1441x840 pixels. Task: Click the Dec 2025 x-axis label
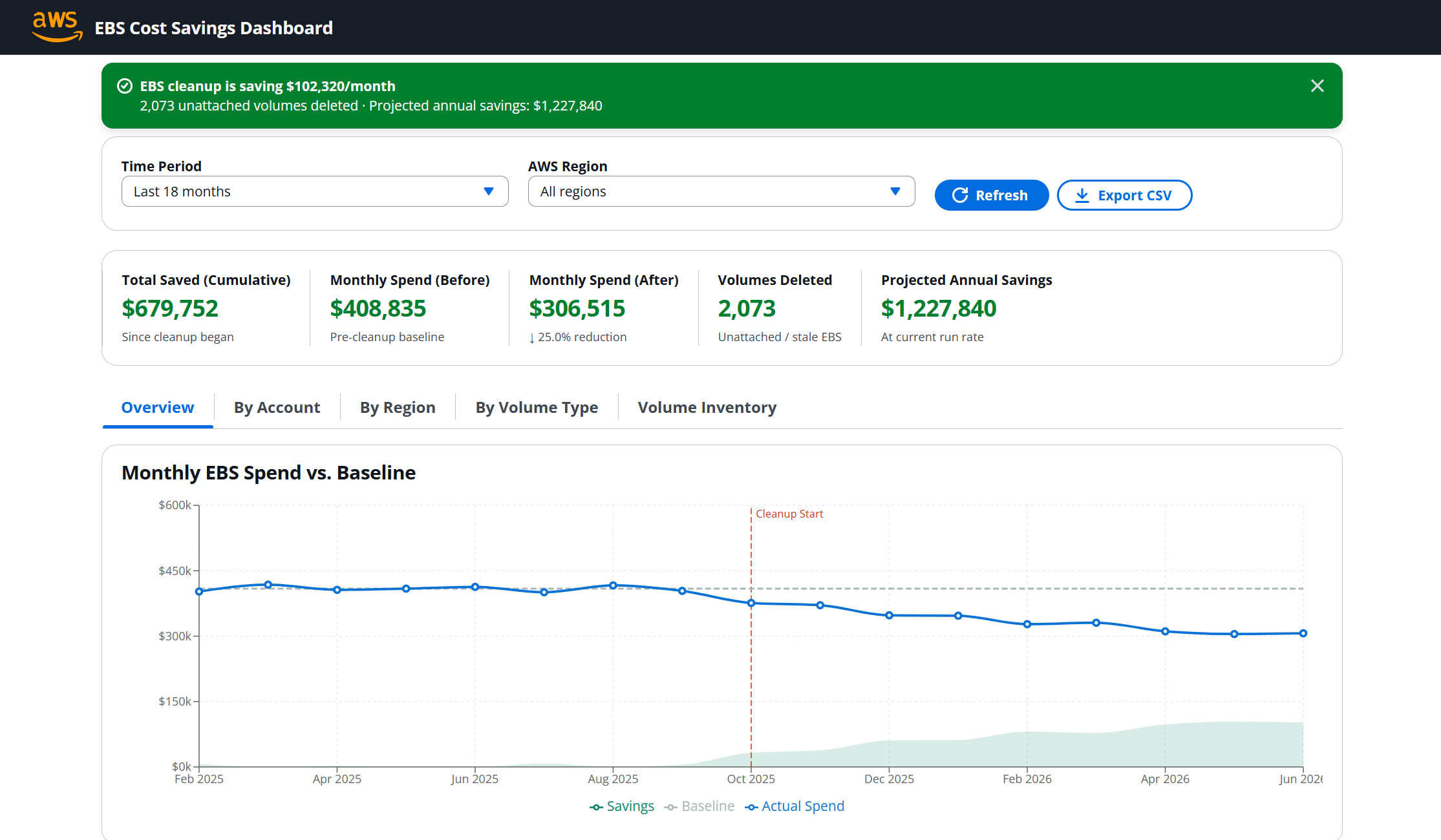889,779
